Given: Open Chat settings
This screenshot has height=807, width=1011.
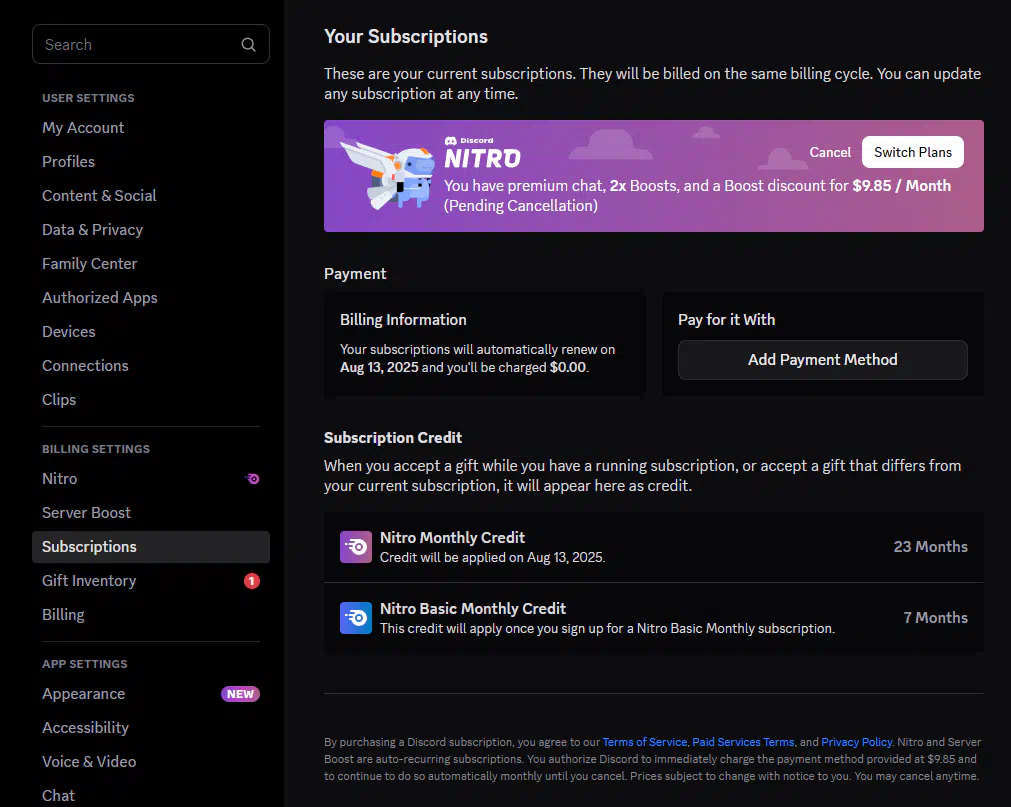Looking at the screenshot, I should click(151, 796).
